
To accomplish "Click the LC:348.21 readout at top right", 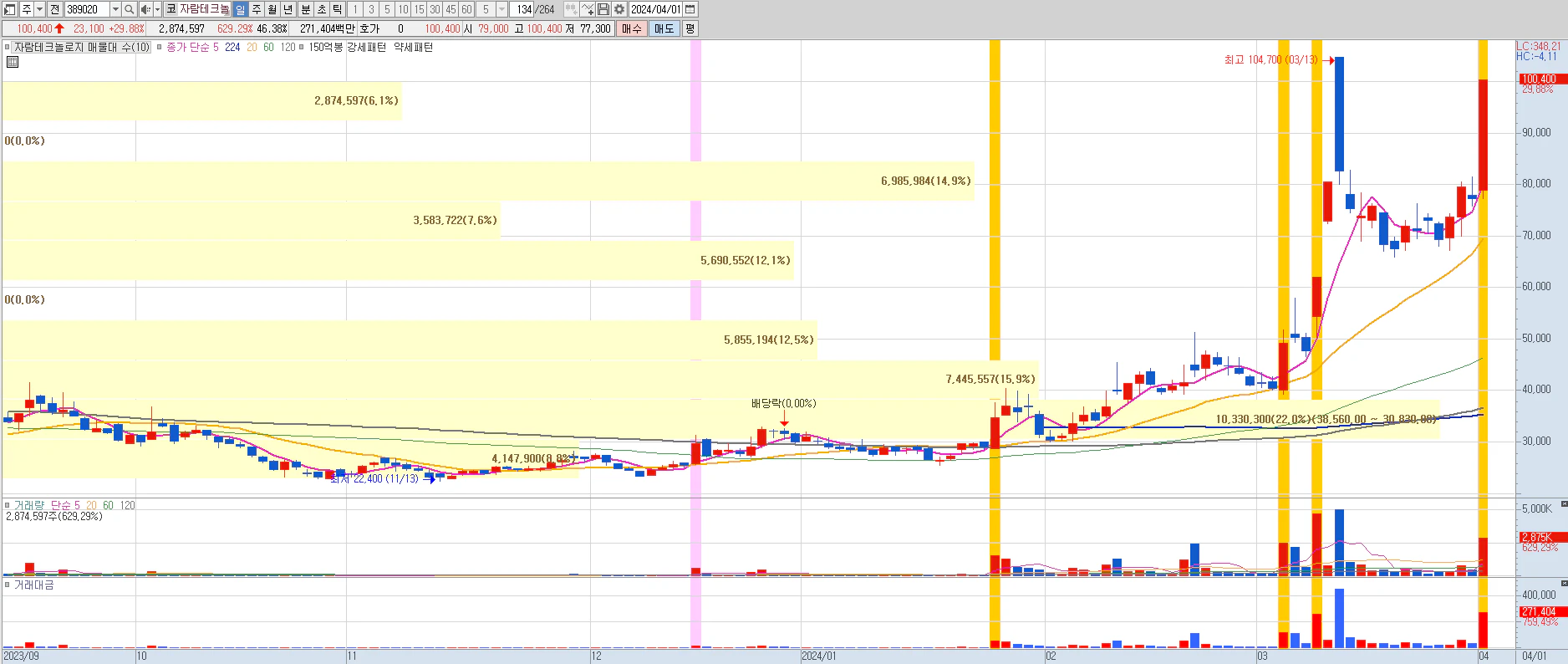I will coord(1539,47).
